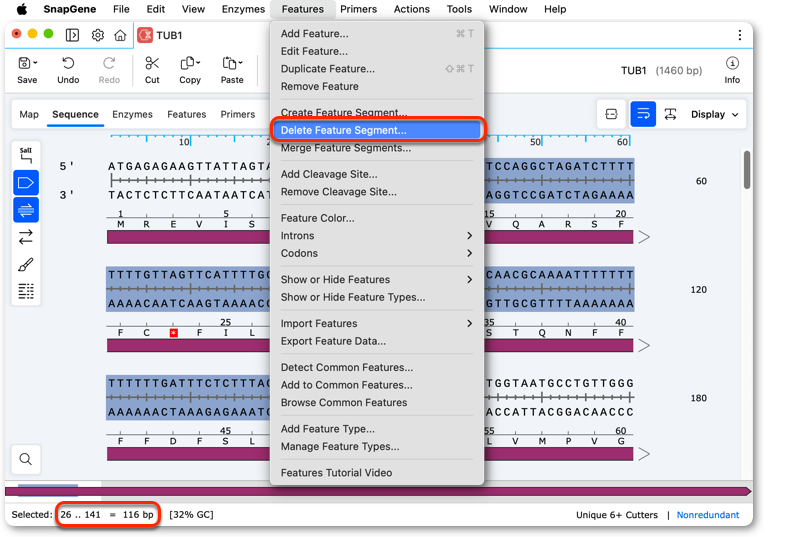Switch to the Features tab
792x537 pixels.
coord(186,115)
